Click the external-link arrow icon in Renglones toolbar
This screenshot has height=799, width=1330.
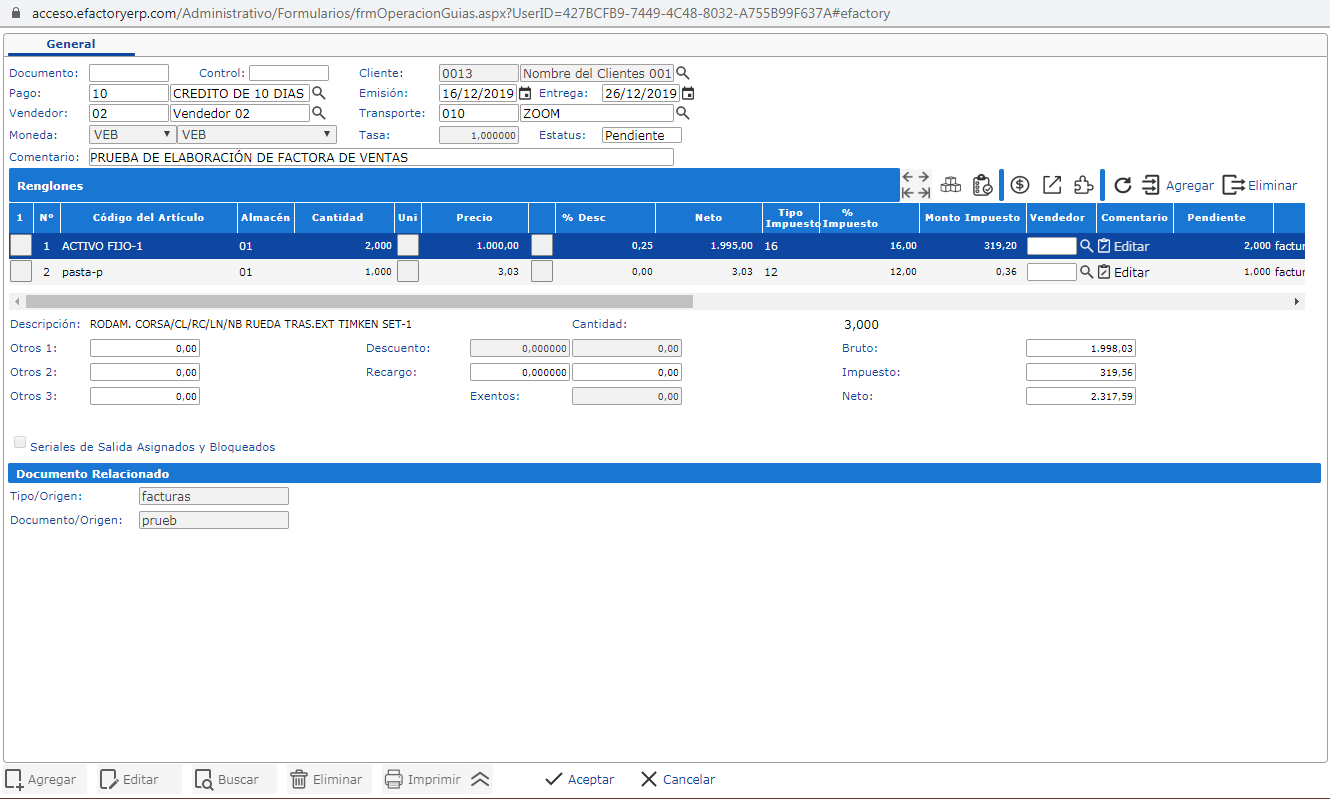[1052, 185]
